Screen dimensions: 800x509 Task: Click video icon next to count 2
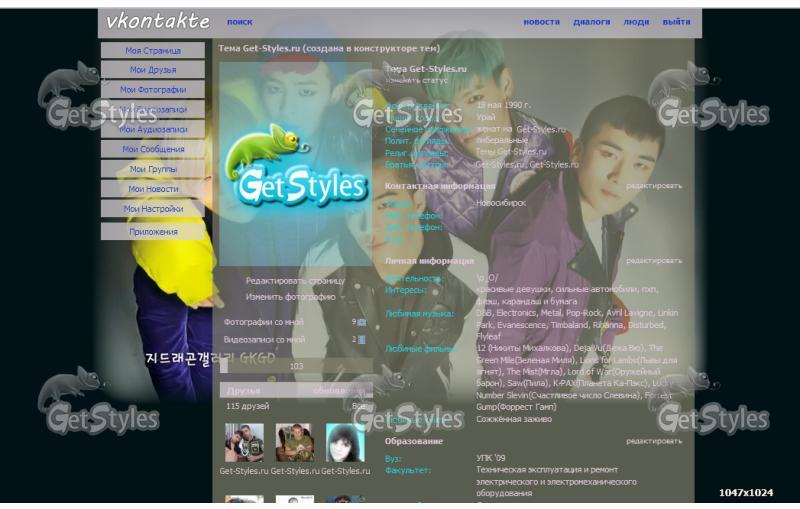(362, 340)
